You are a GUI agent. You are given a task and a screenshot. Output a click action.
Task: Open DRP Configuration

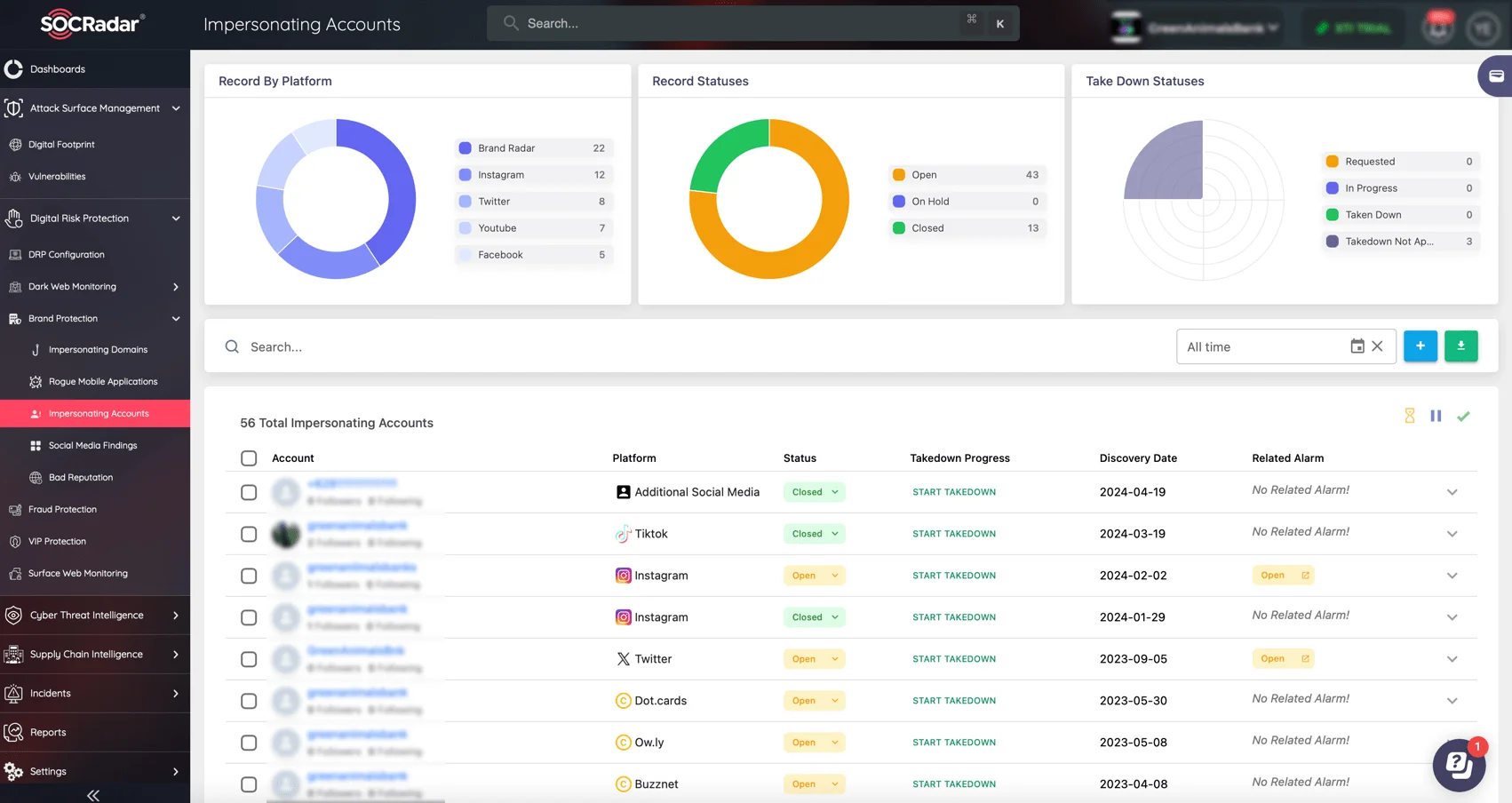[x=66, y=255]
